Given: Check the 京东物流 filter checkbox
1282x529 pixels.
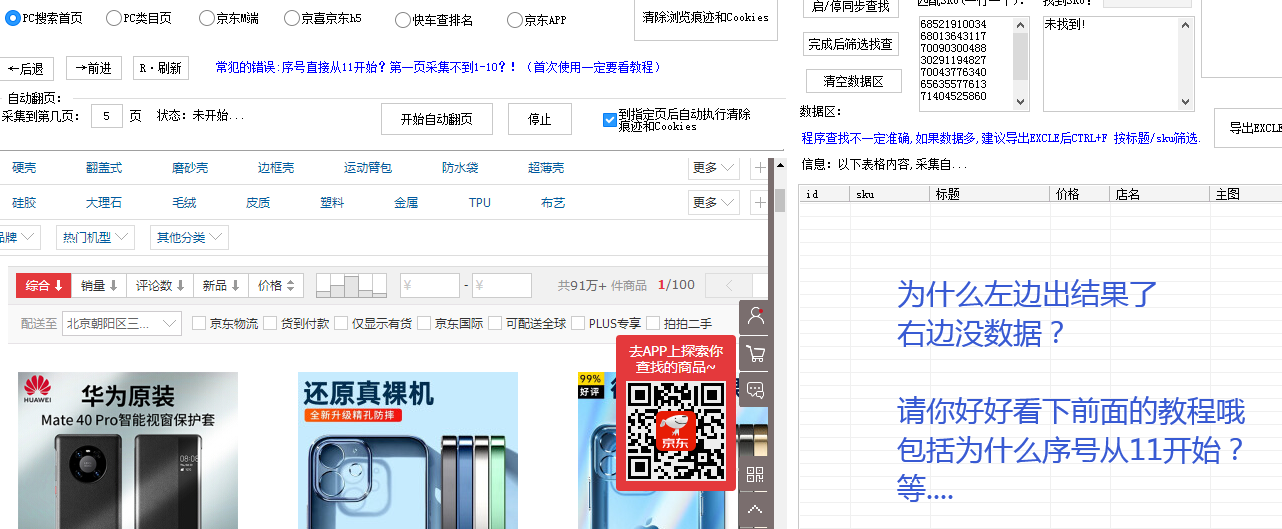Looking at the screenshot, I should click(x=199, y=323).
